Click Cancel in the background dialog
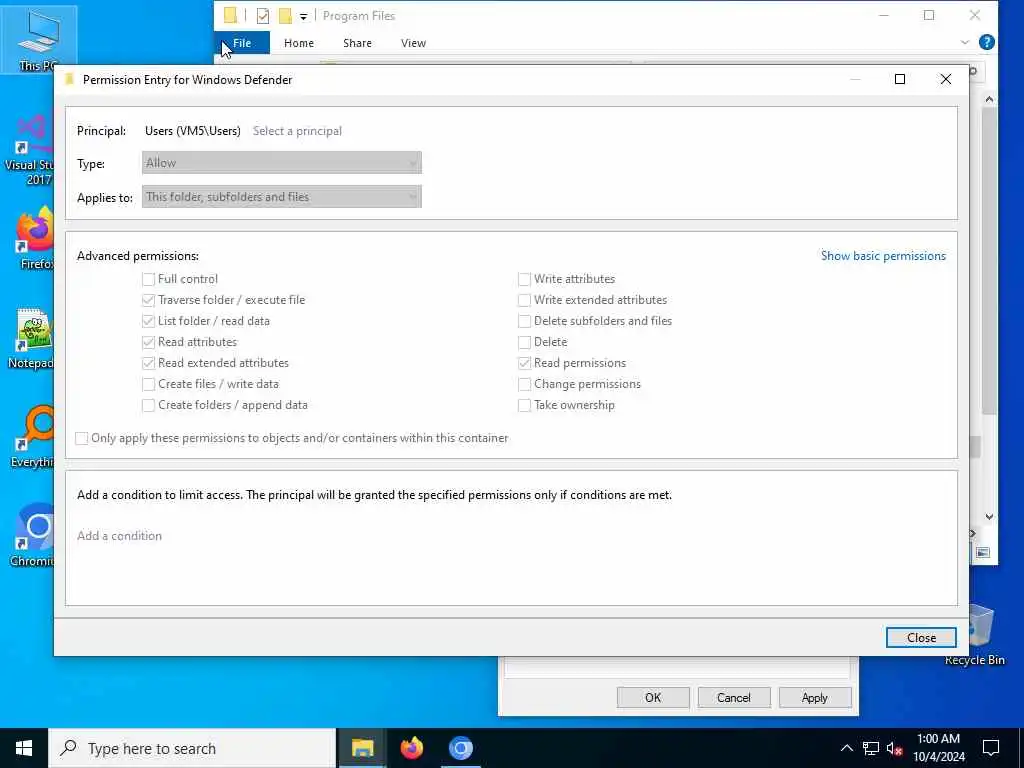Viewport: 1024px width, 768px height. click(x=733, y=697)
